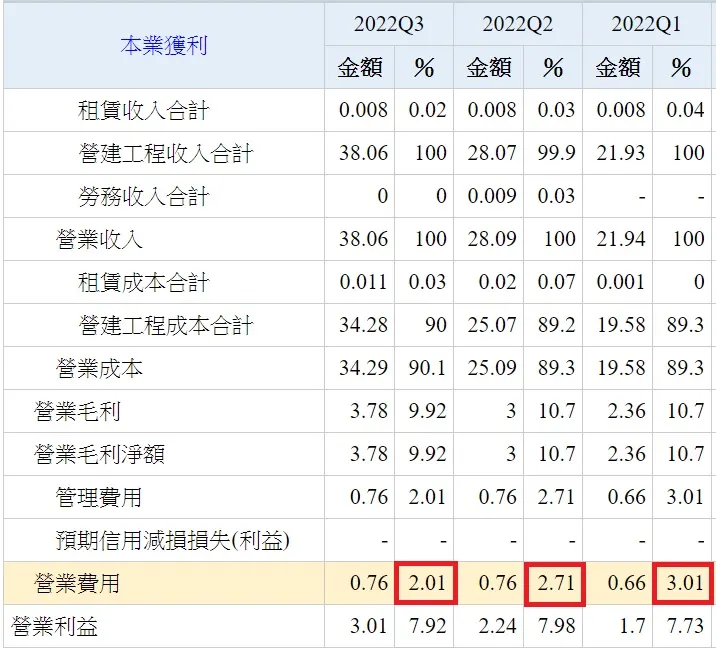Screen dimensions: 716x648
Task: Select the 2022Q2 column header
Action: click(x=517, y=24)
